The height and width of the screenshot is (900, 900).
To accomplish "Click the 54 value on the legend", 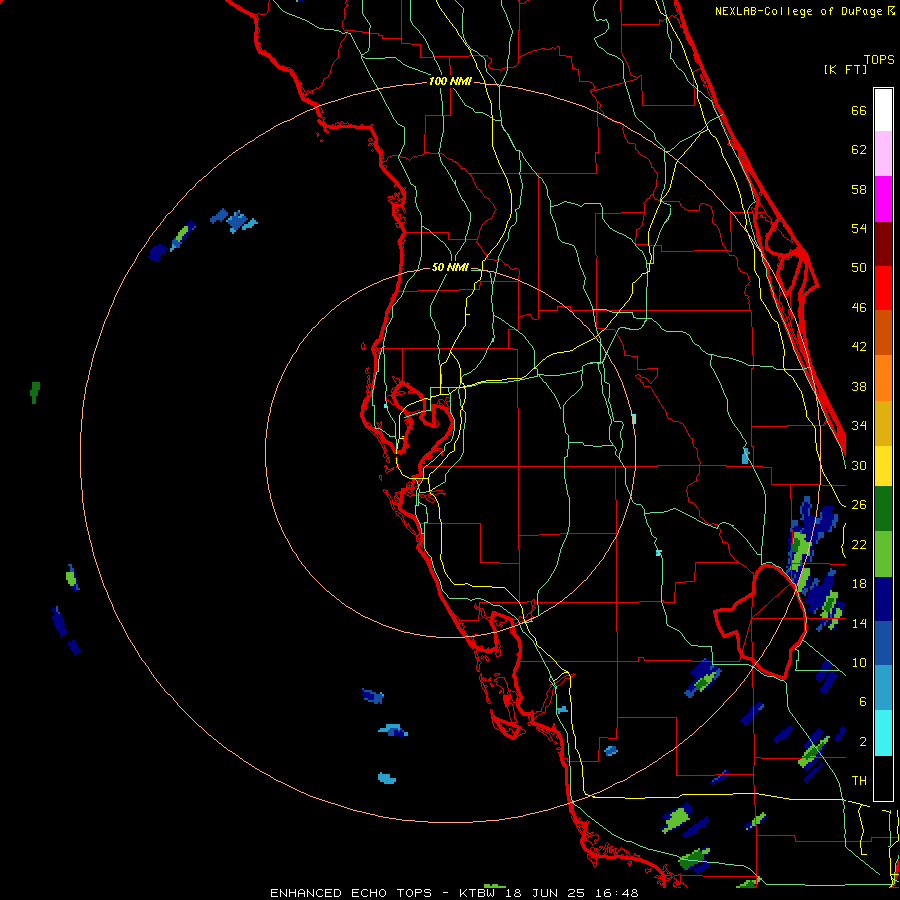I will (x=859, y=228).
